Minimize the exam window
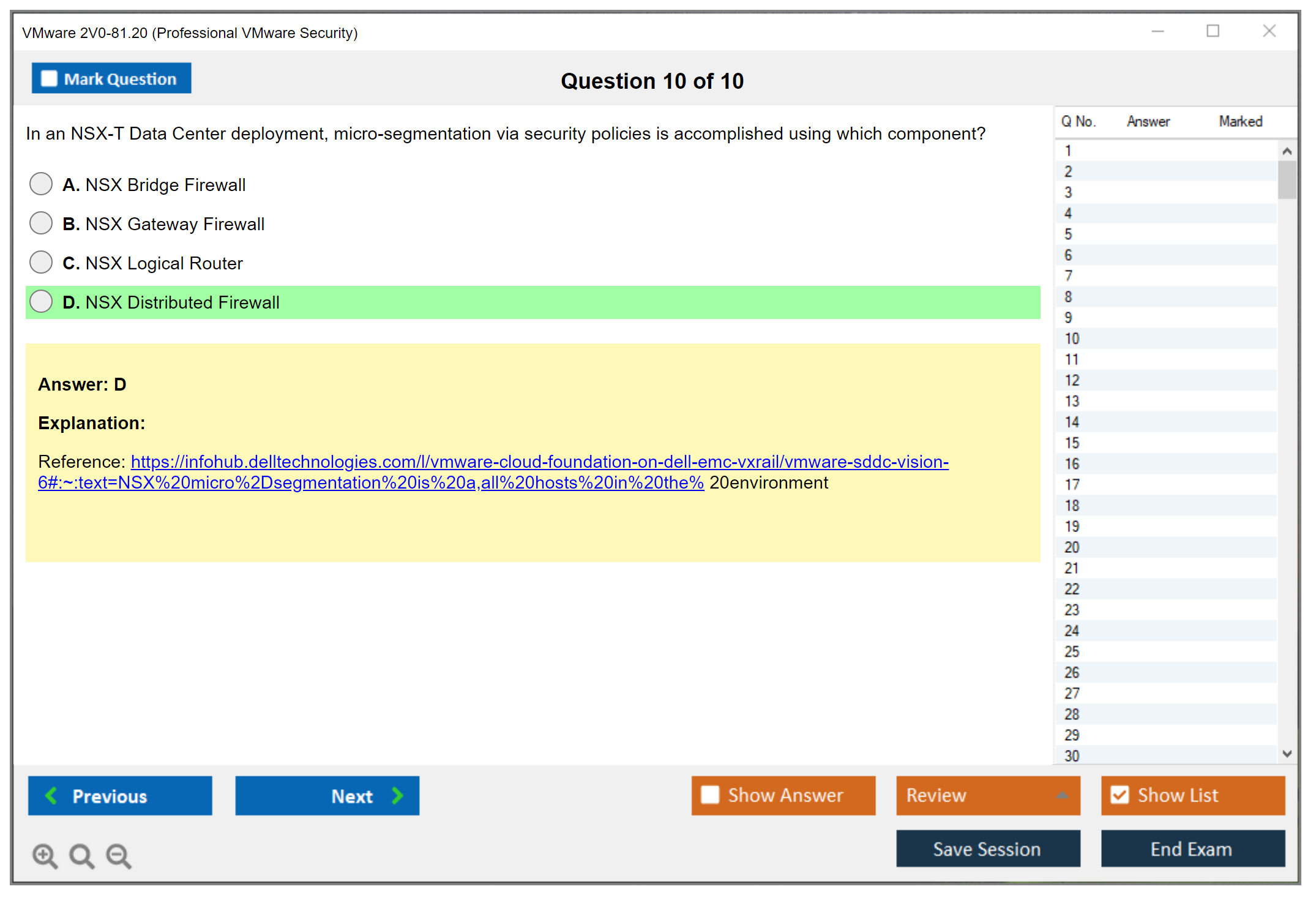 click(1157, 31)
